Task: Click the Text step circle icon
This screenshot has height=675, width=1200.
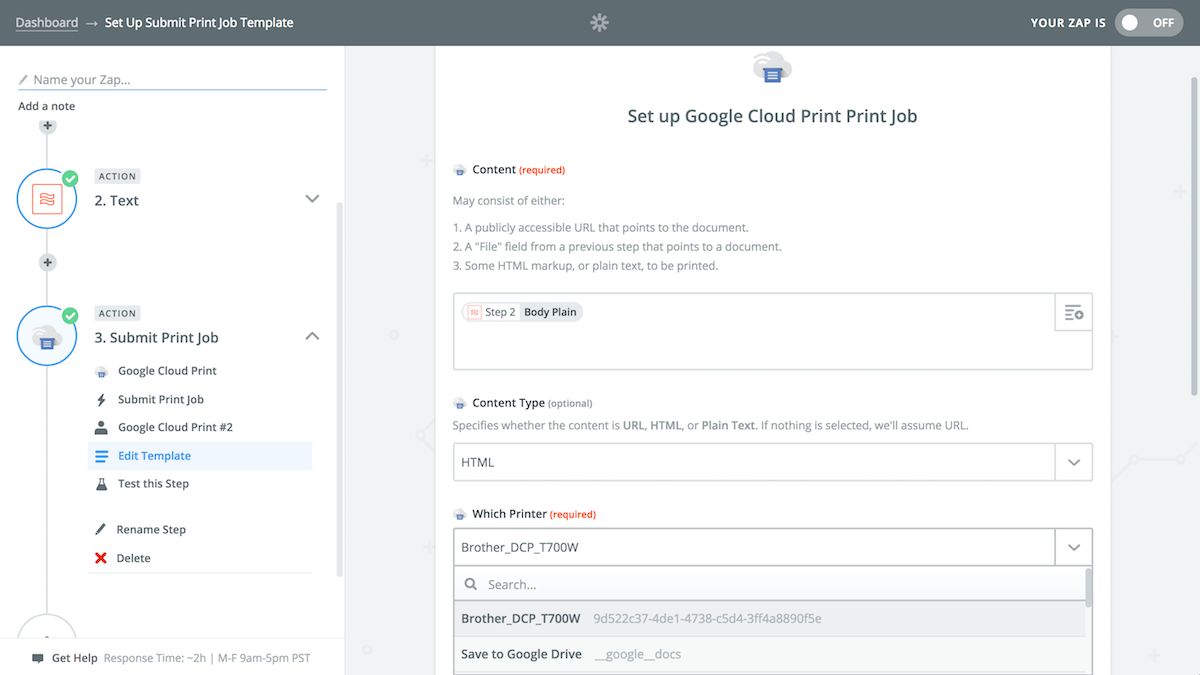Action: [47, 199]
